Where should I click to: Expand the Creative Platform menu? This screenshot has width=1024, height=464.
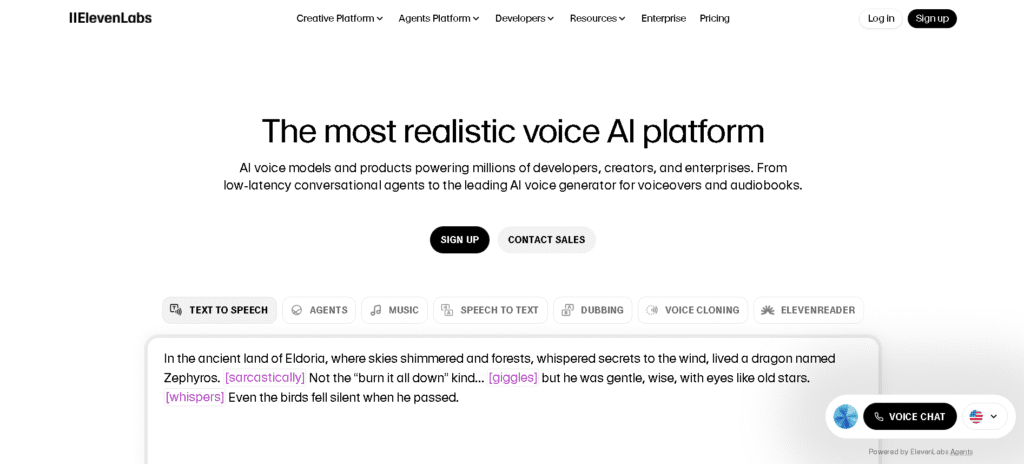click(339, 18)
